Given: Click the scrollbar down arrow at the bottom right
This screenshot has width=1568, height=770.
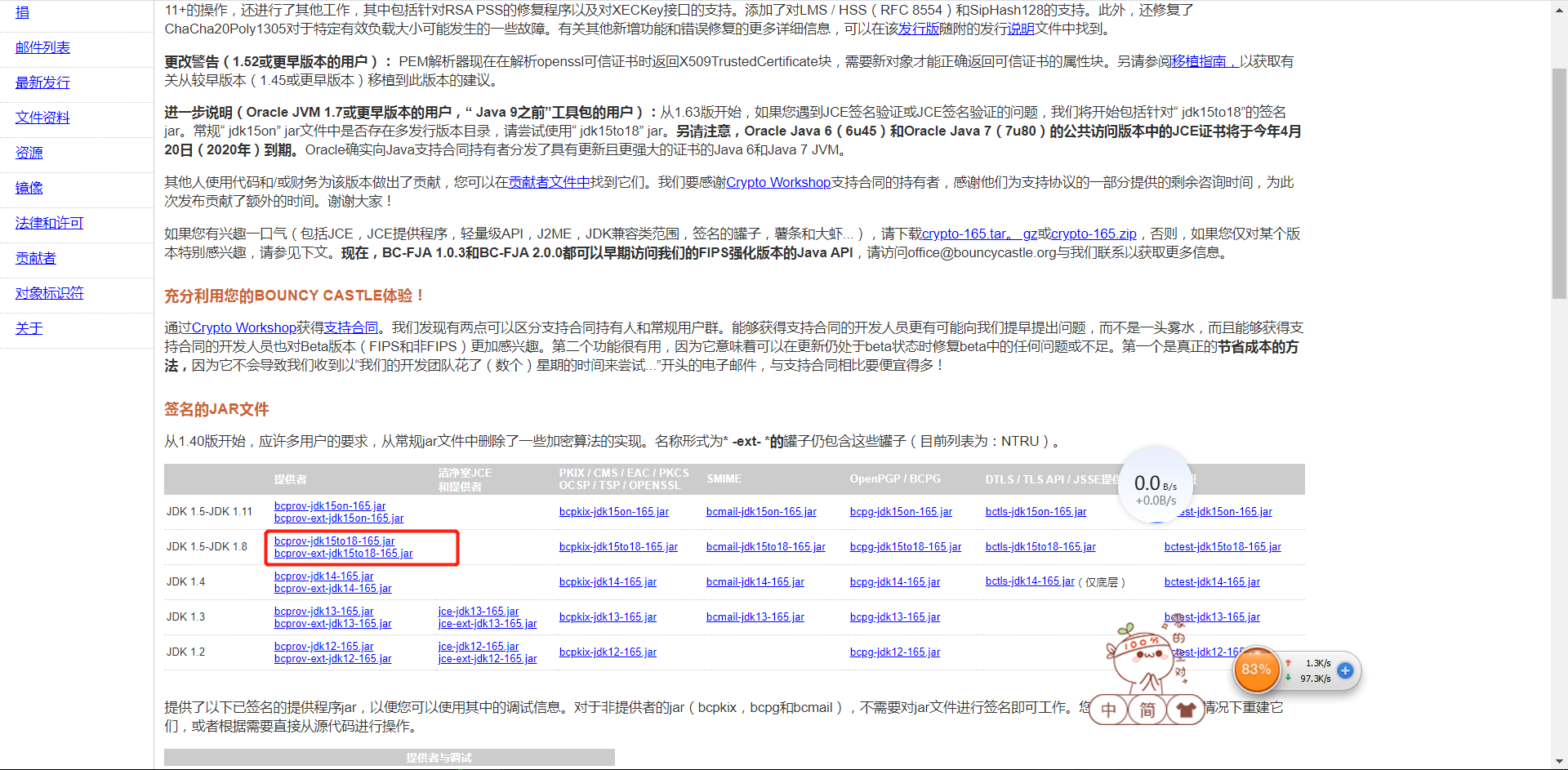Looking at the screenshot, I should (1559, 762).
